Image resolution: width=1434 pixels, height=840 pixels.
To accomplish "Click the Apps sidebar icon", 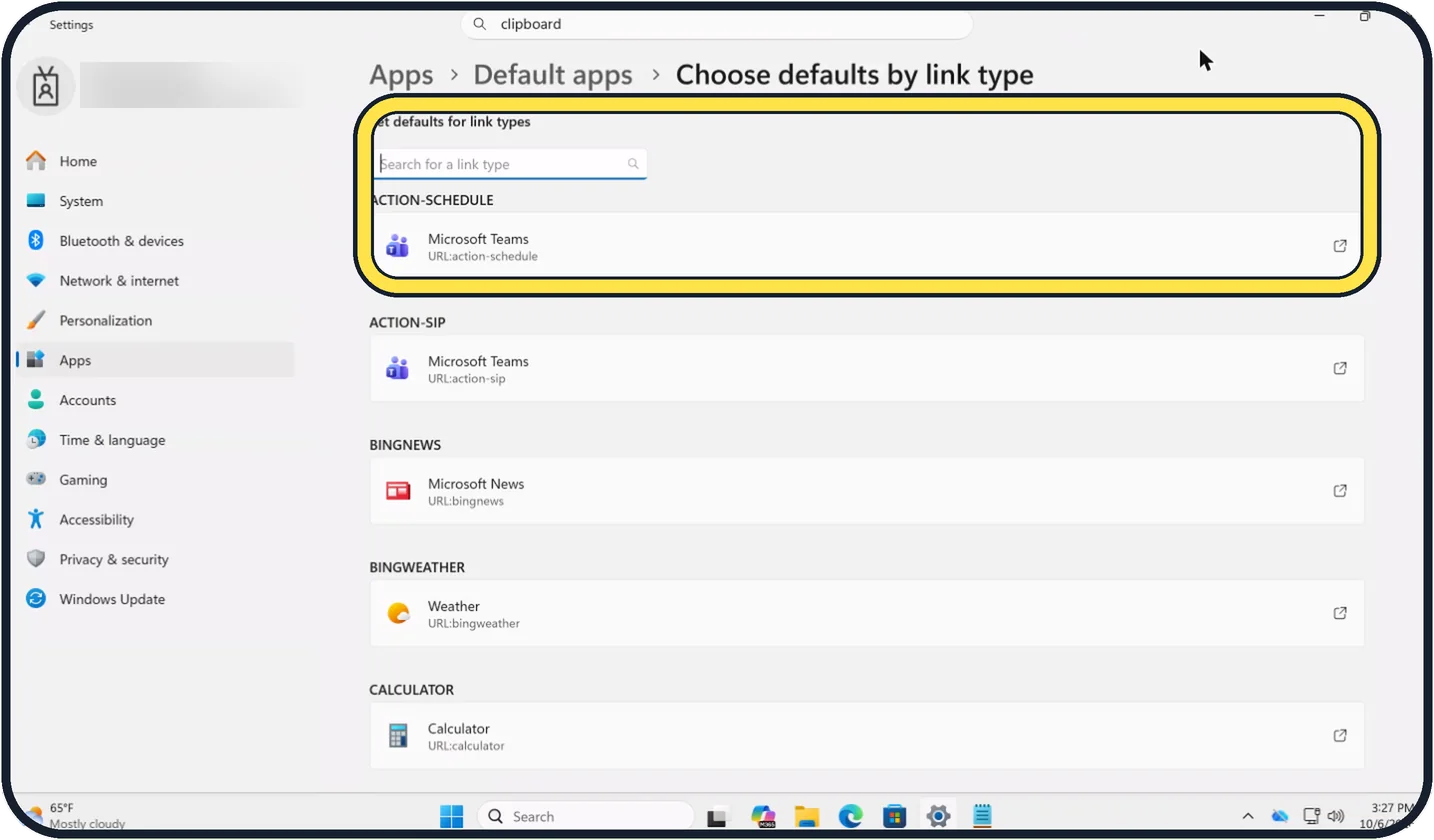I will 36,360.
